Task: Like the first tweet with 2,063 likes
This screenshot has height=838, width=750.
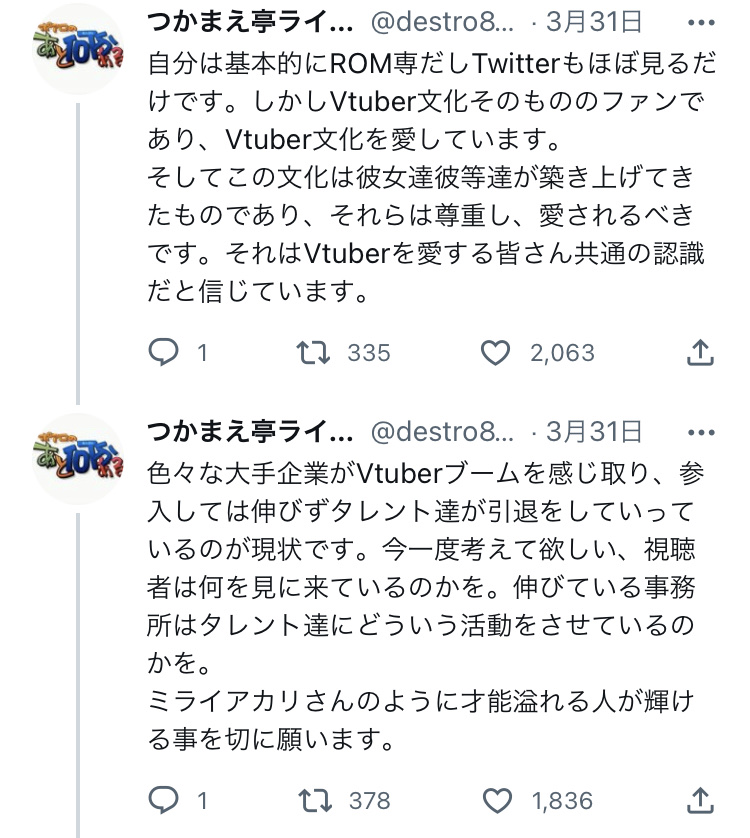Action: (496, 352)
